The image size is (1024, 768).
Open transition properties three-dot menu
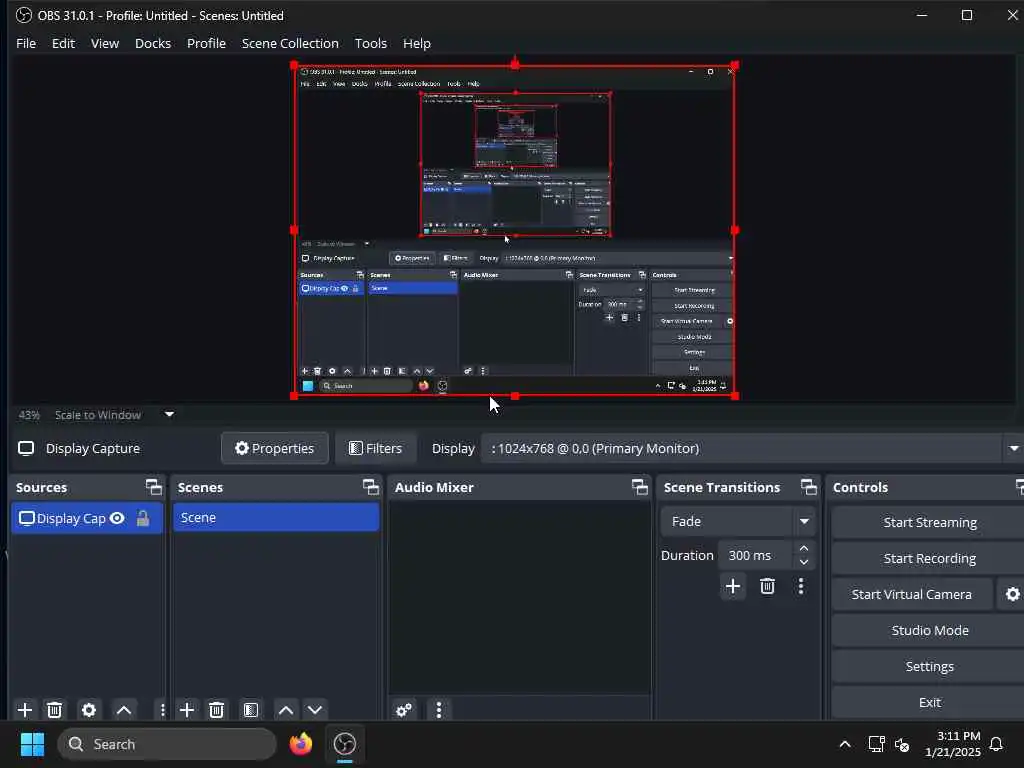(801, 586)
